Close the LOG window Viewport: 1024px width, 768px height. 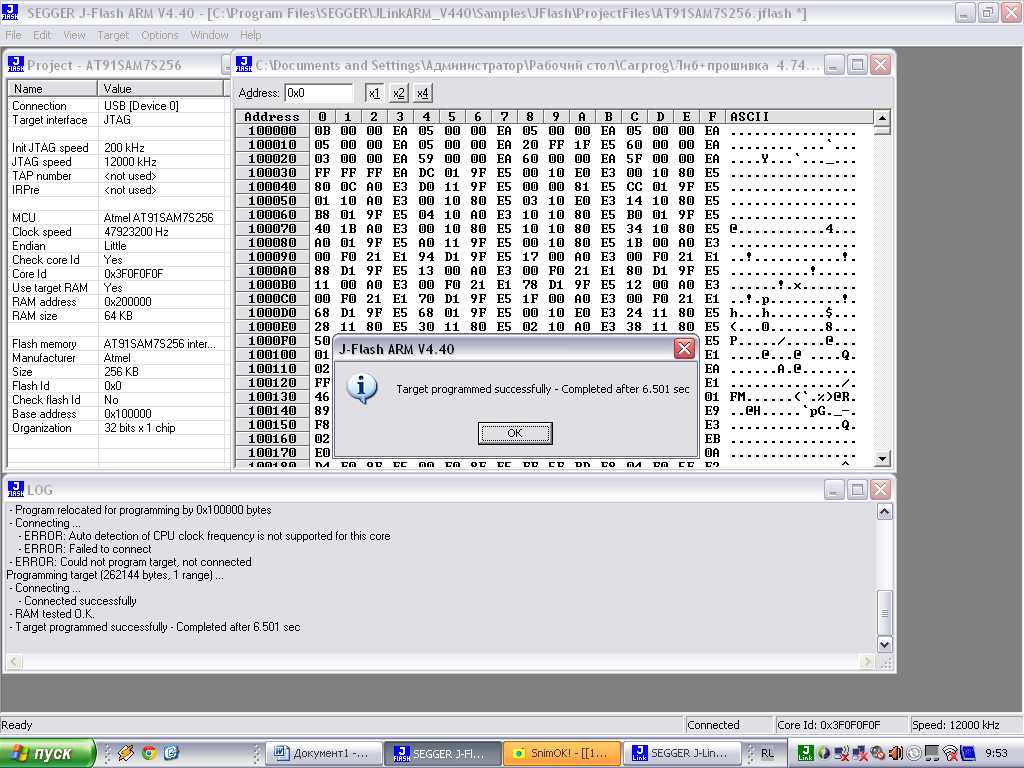pos(880,490)
